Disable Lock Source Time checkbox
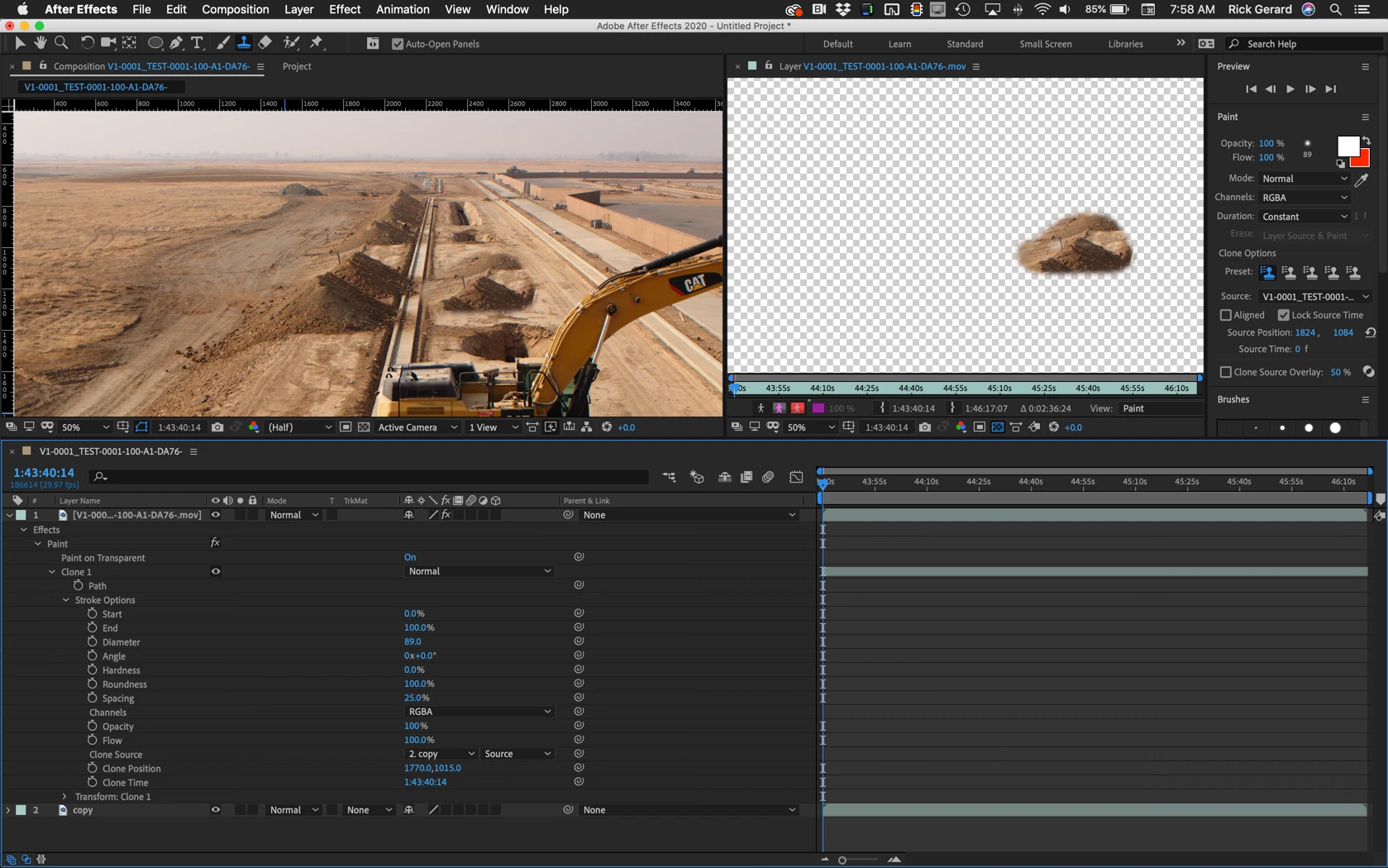1388x868 pixels. click(x=1283, y=315)
